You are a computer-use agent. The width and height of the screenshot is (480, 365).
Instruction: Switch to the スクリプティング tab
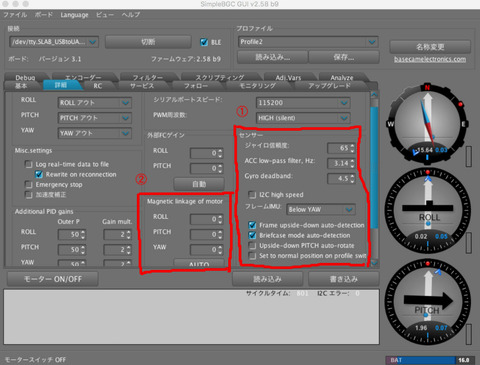coord(220,77)
